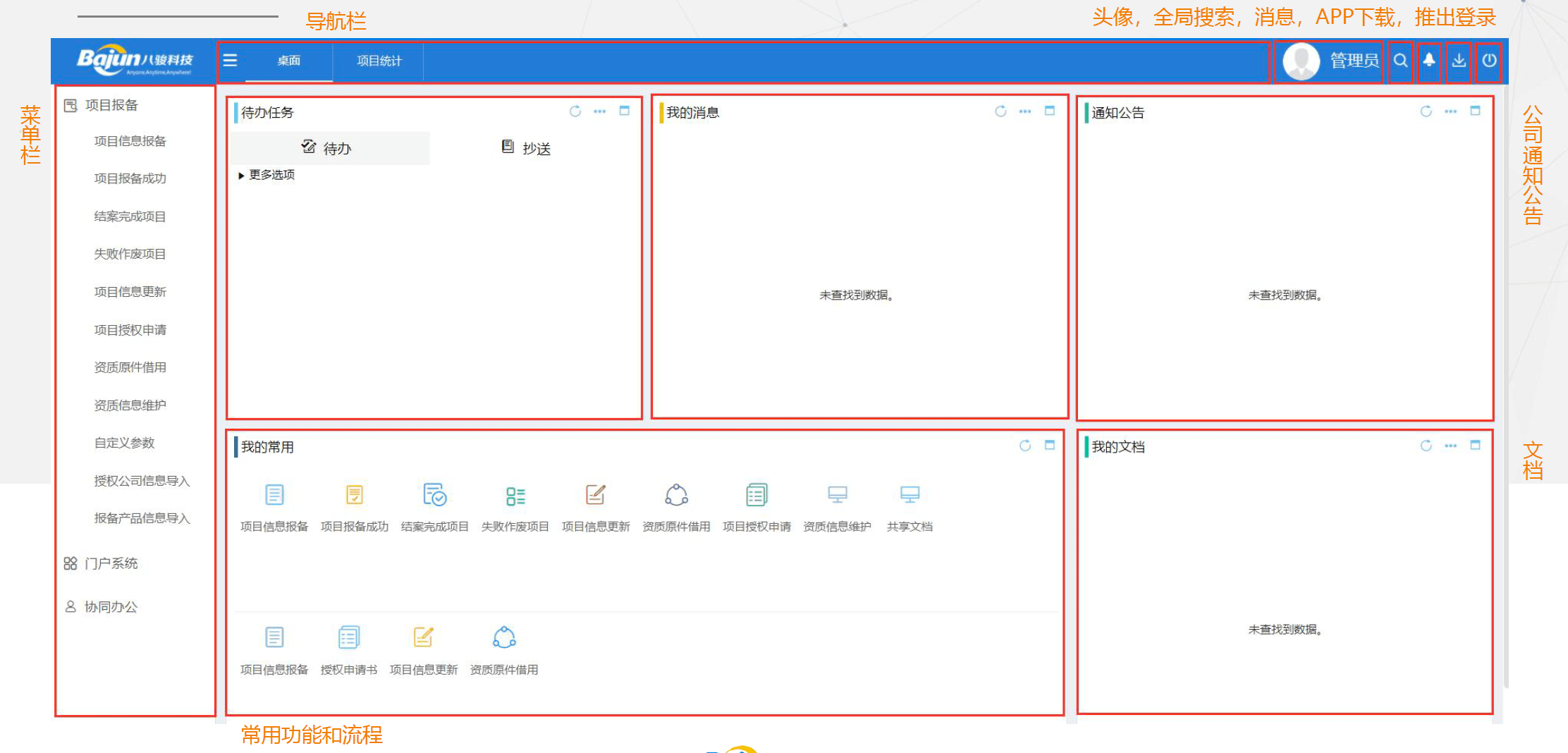Click the APP download icon
Screen dimensions: 1568x753
pos(1459,61)
